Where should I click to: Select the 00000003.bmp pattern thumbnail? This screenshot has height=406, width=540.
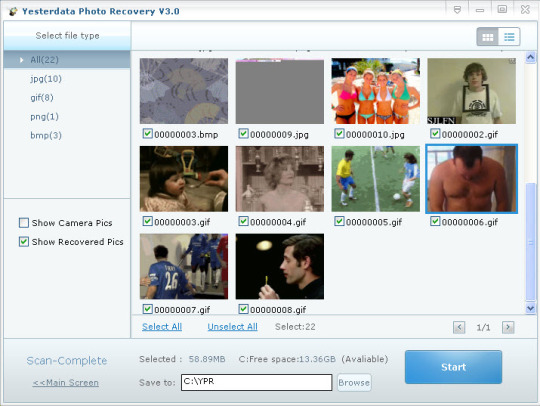[184, 91]
